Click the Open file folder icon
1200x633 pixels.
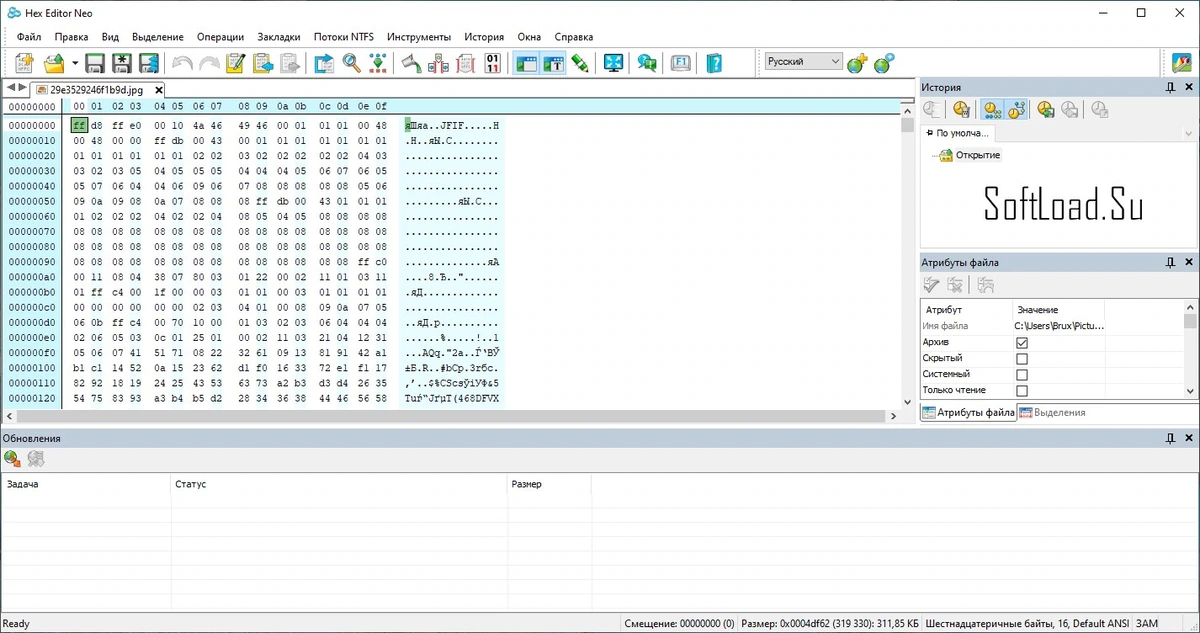54,63
